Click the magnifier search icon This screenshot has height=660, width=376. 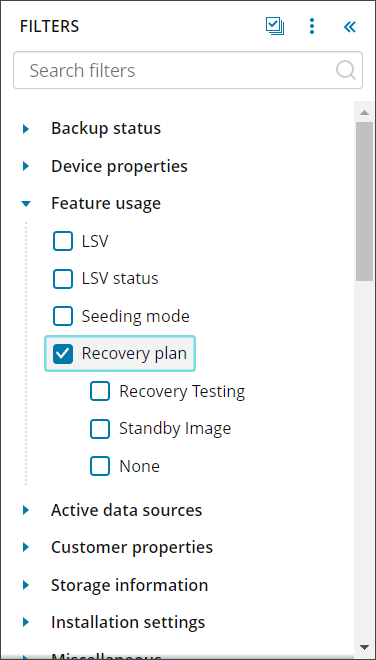[x=346, y=70]
